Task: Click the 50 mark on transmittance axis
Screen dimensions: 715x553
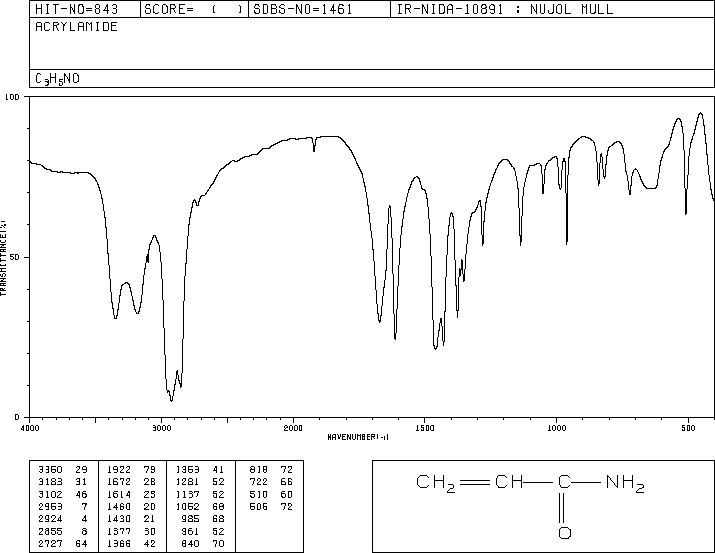Action: [x=16, y=257]
